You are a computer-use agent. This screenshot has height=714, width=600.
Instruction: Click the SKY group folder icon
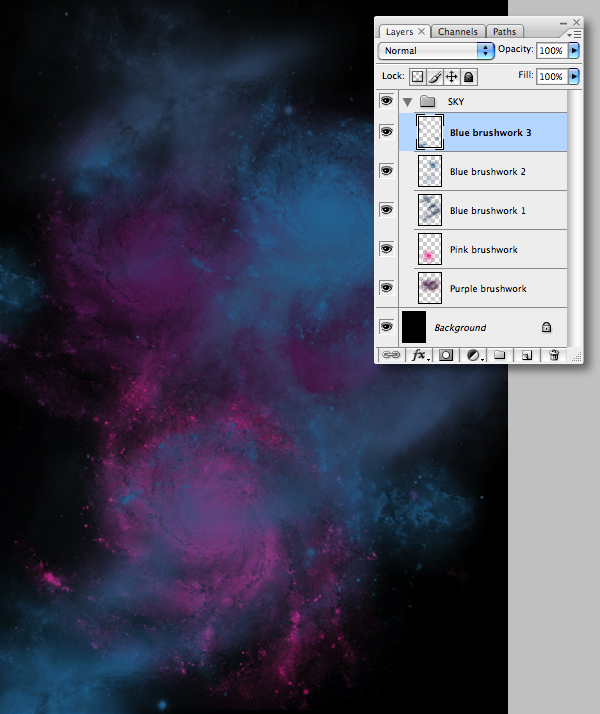427,101
